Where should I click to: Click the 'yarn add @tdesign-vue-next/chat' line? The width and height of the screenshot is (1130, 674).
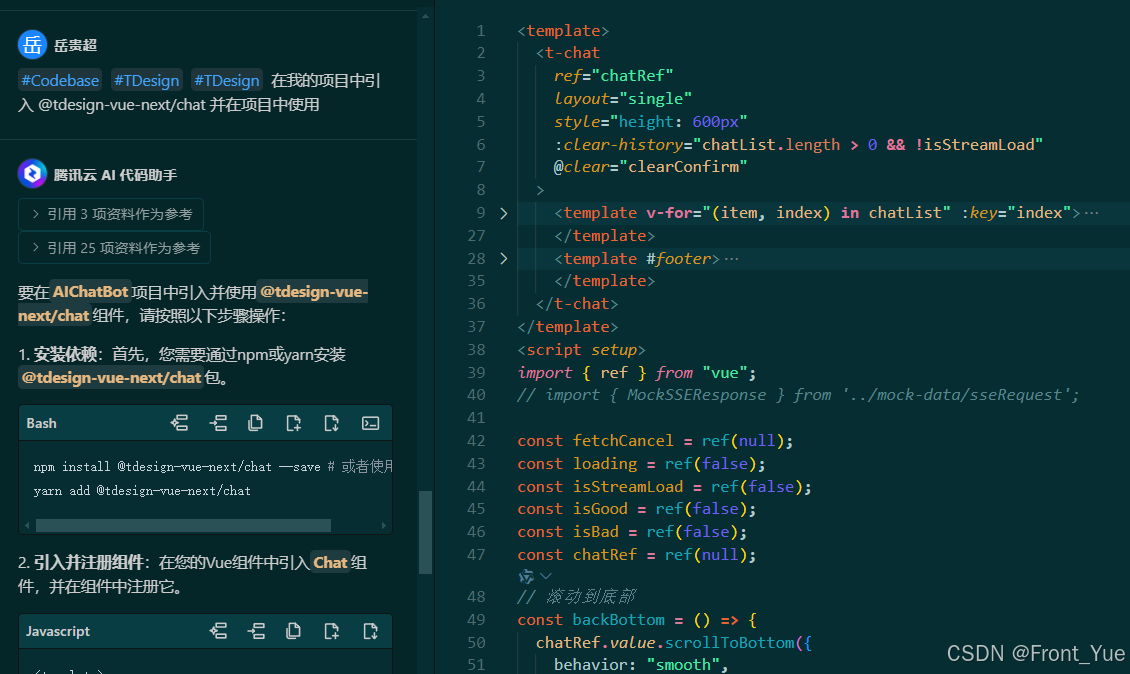(142, 491)
